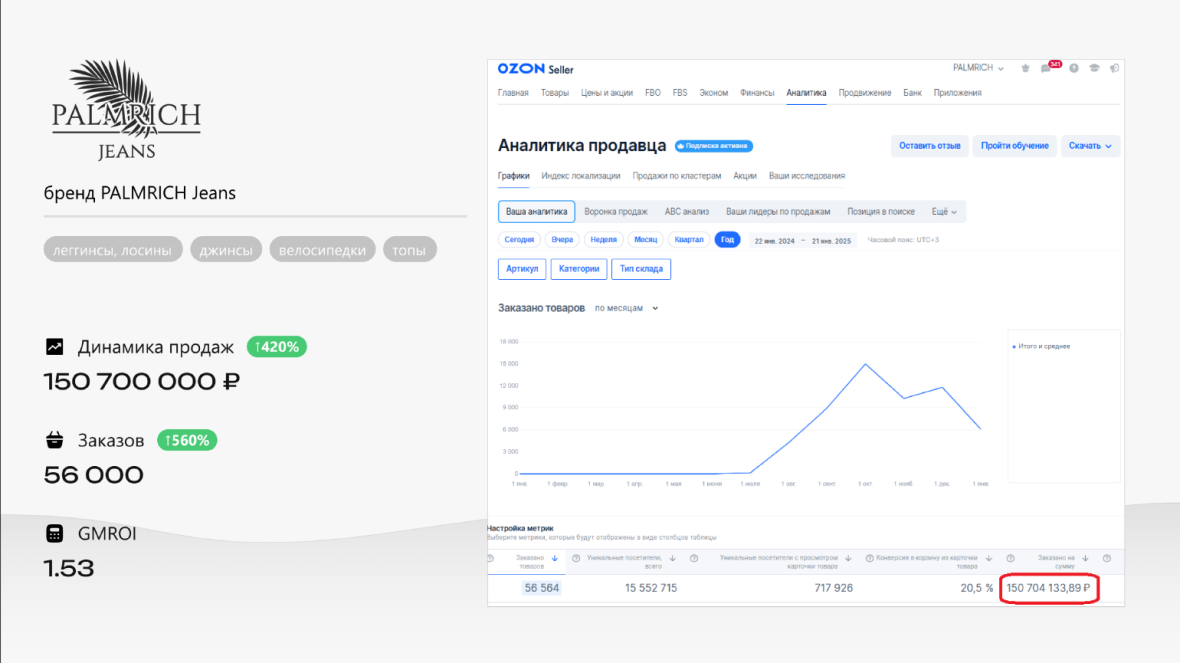Click the megaphone announcements icon

[x=1114, y=68]
